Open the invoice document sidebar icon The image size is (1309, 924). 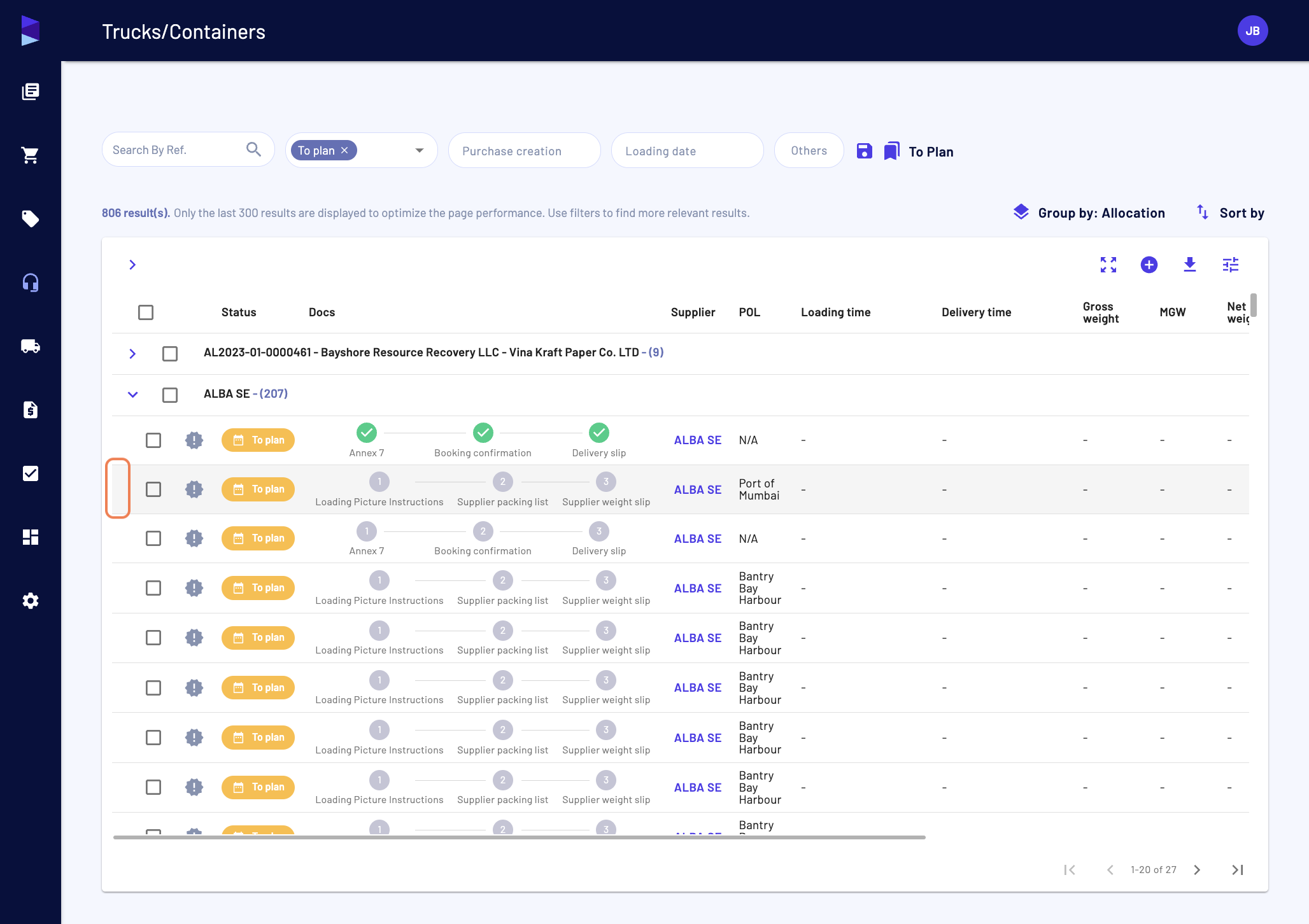tap(31, 410)
